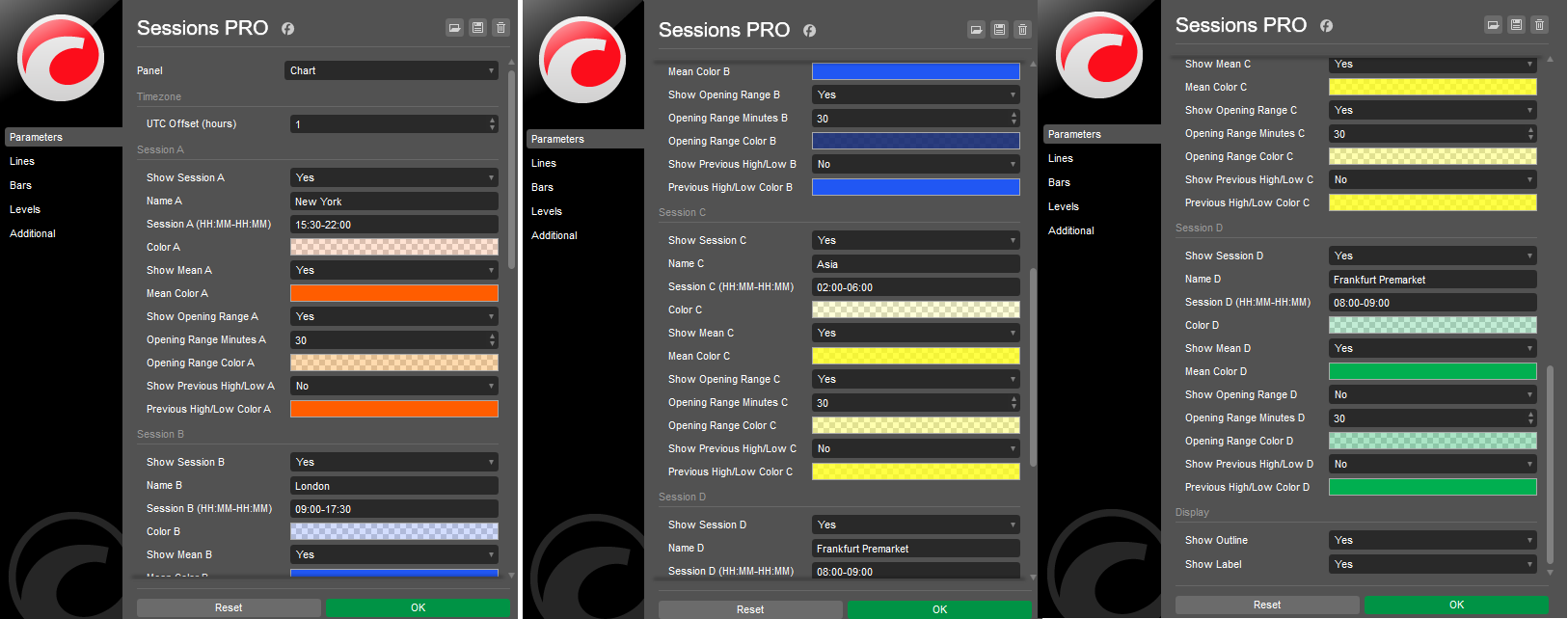Click Session B time field 09:00-17:30
The image size is (1568, 619).
[394, 509]
